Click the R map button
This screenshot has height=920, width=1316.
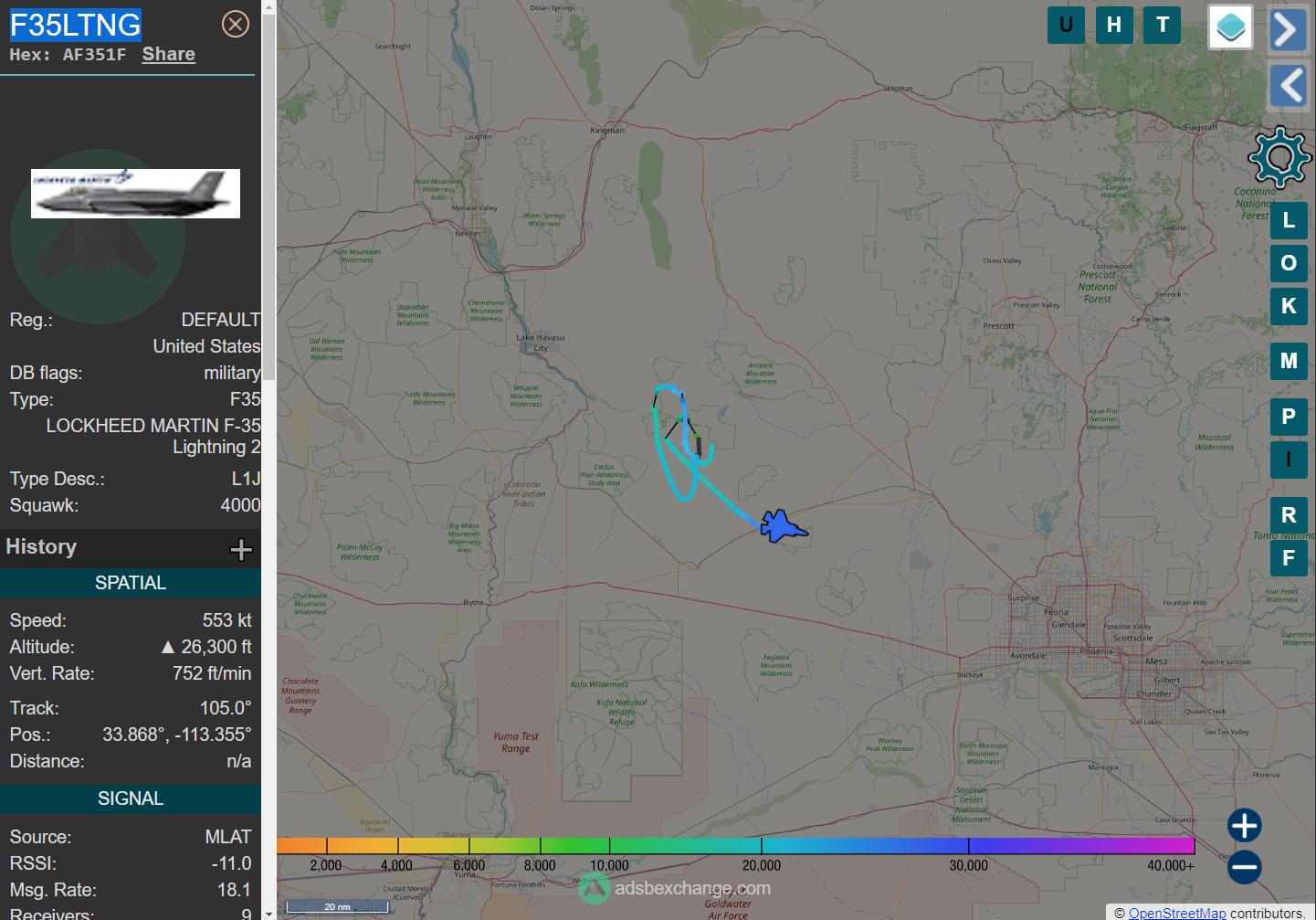tap(1289, 515)
